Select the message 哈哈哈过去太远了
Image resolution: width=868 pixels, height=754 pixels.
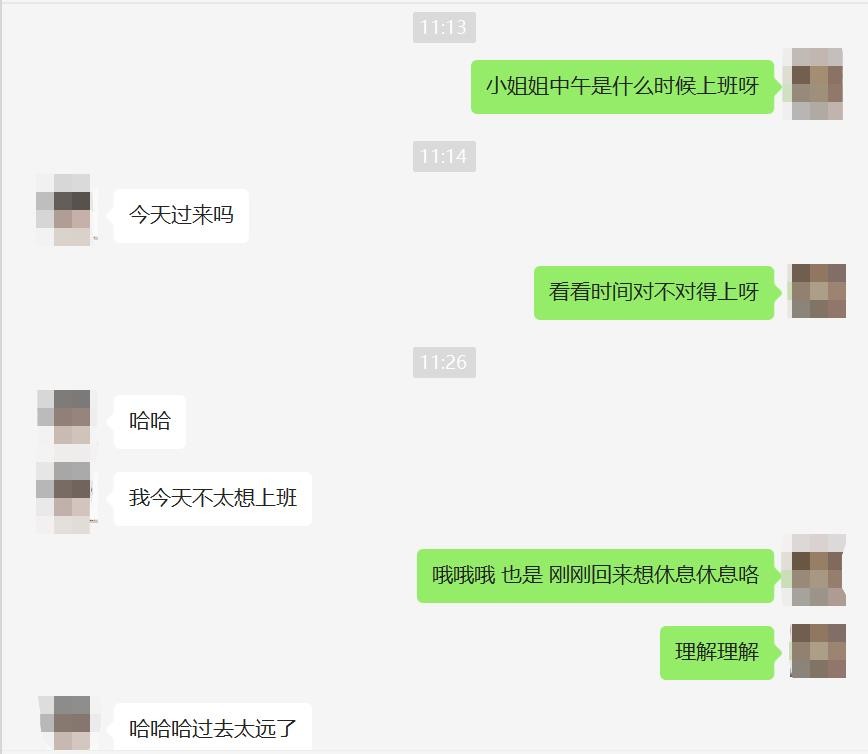click(213, 727)
